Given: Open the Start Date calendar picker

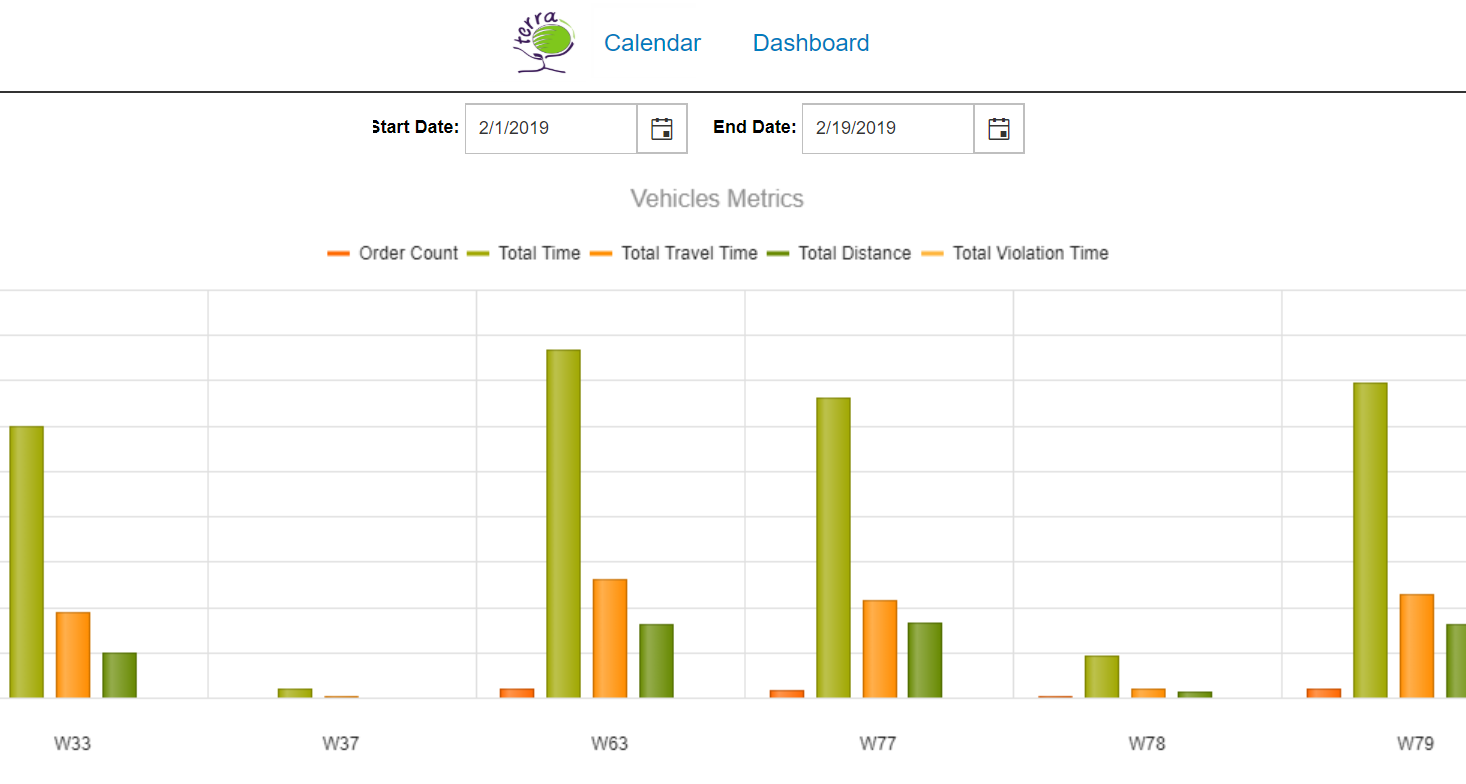Looking at the screenshot, I should [662, 128].
